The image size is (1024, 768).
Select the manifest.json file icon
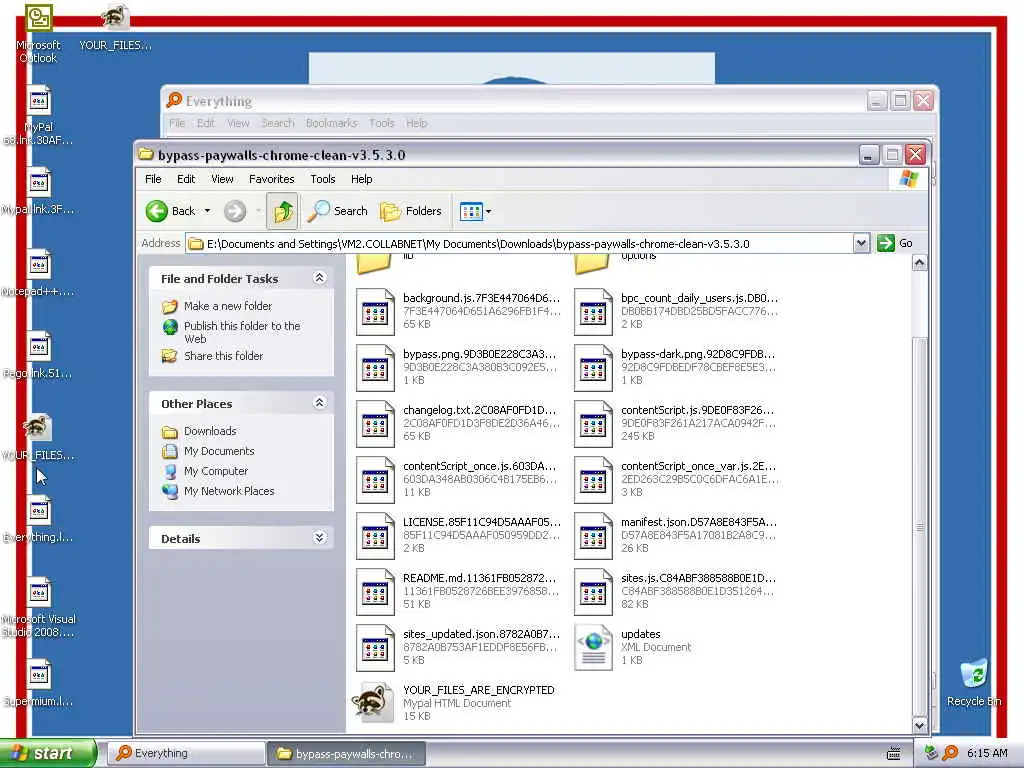[x=593, y=536]
